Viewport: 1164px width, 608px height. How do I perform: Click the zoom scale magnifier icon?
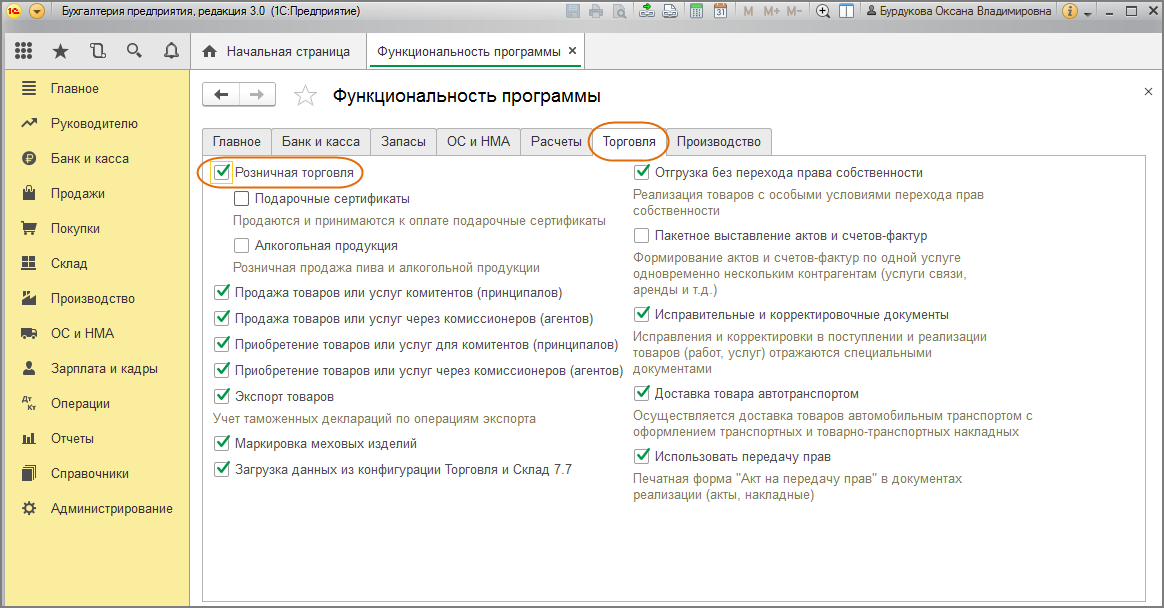(823, 11)
